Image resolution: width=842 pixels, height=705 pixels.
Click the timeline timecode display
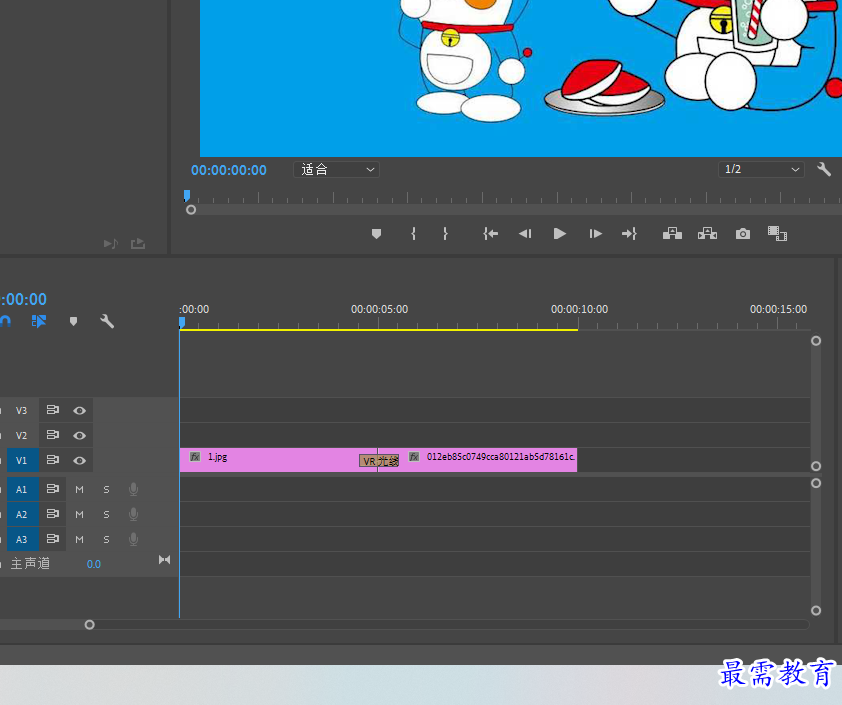pyautogui.click(x=24, y=299)
